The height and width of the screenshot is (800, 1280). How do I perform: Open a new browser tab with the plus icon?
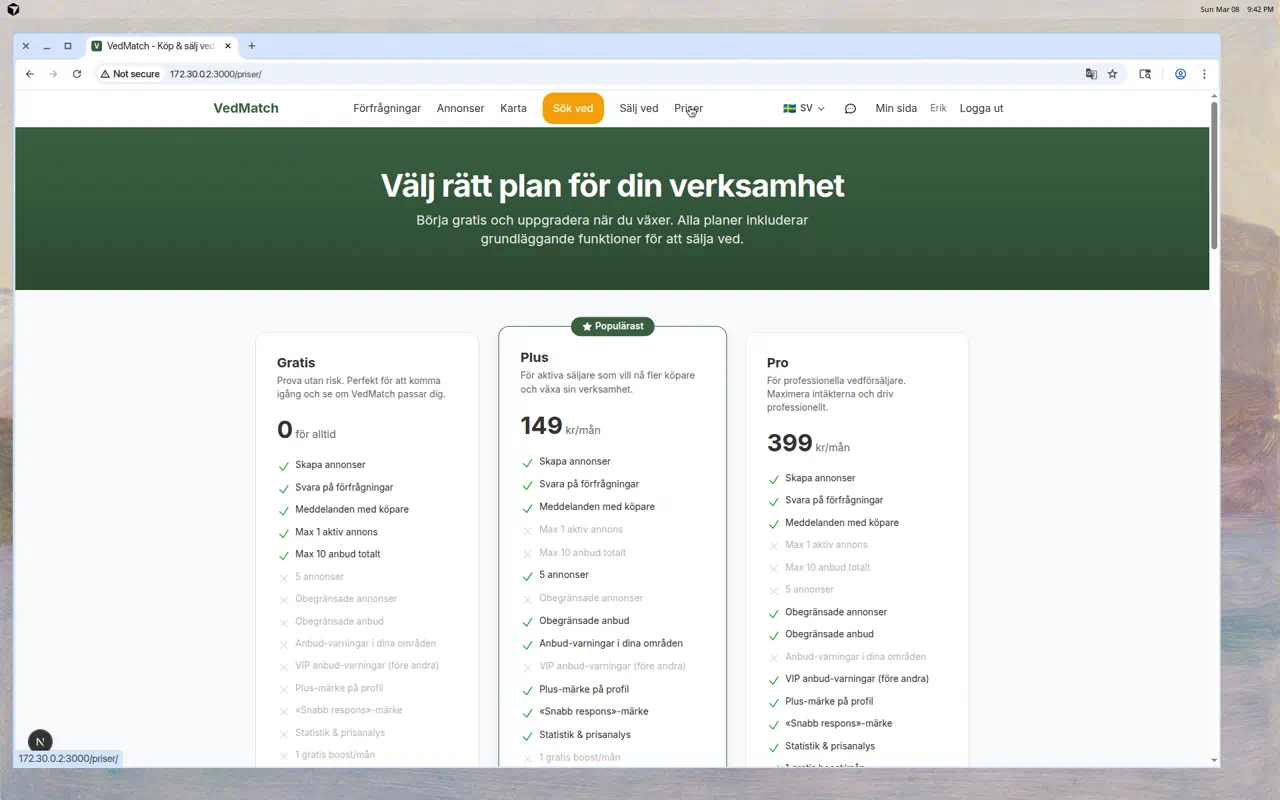tap(252, 45)
